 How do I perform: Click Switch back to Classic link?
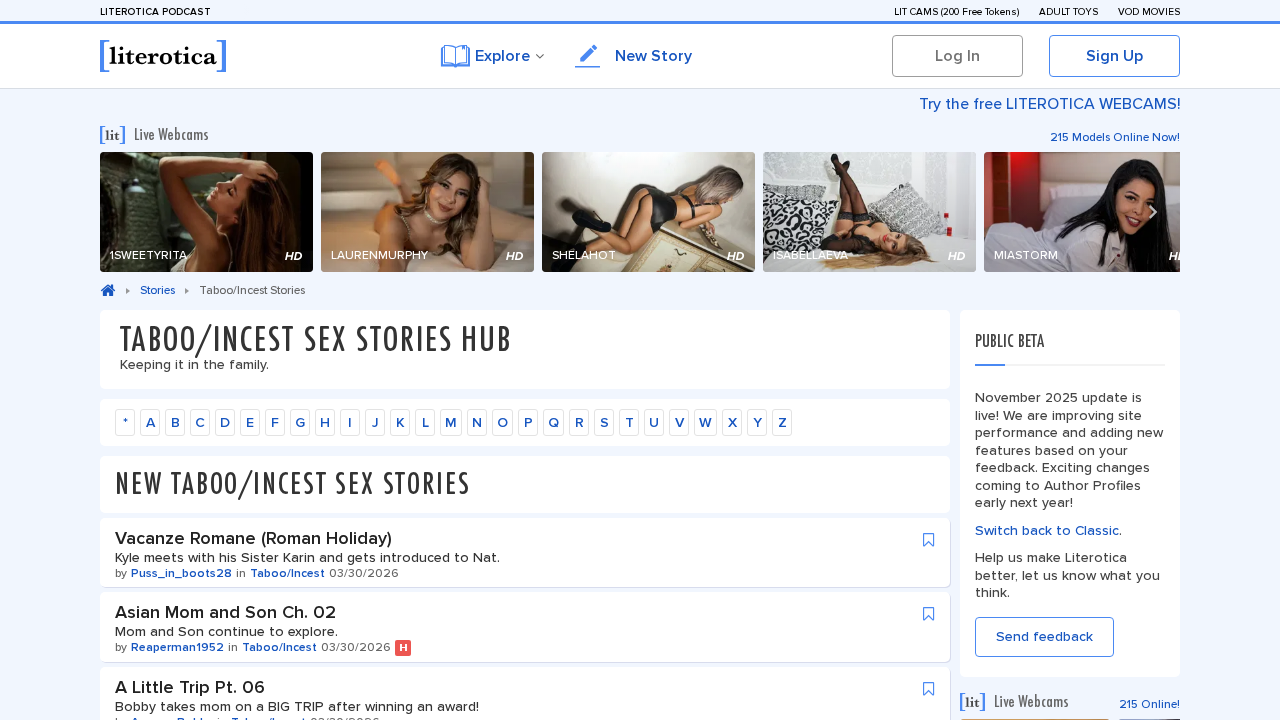click(x=1048, y=530)
